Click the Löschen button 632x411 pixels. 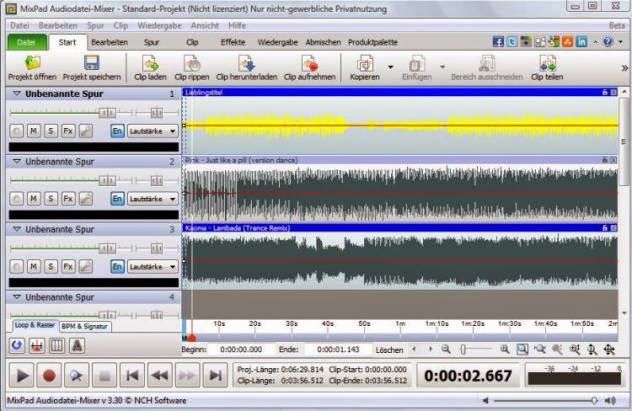click(389, 350)
